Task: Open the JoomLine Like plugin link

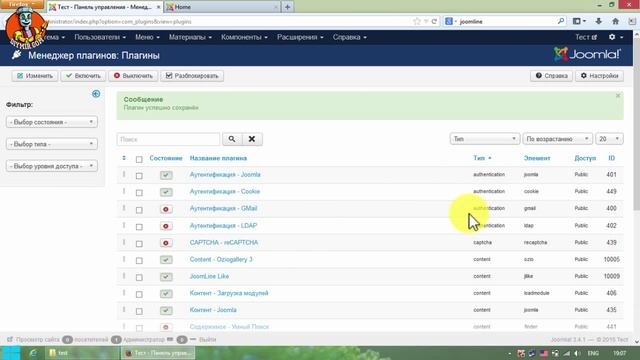Action: point(209,276)
